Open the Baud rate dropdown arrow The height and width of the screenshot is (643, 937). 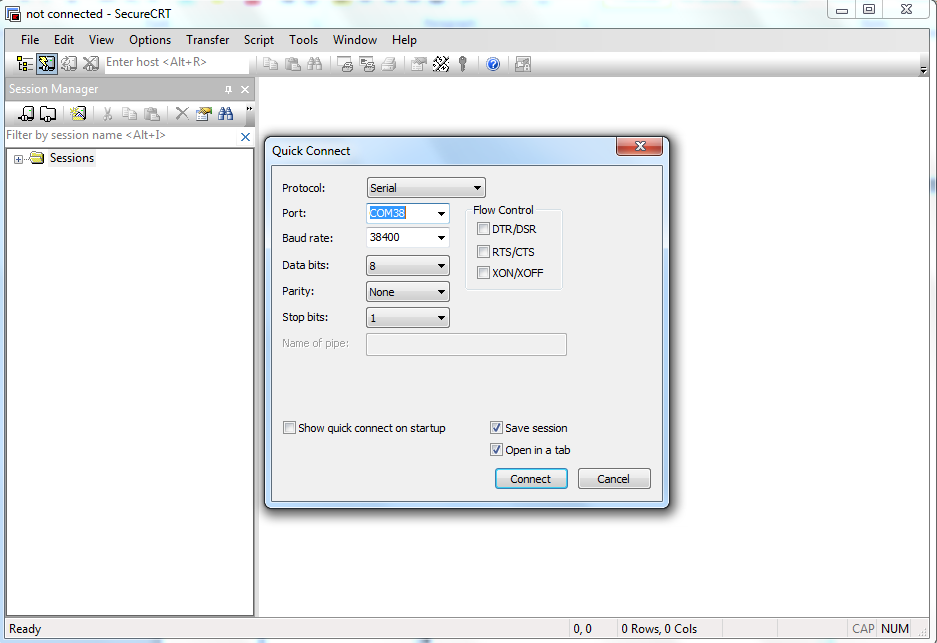(441, 238)
